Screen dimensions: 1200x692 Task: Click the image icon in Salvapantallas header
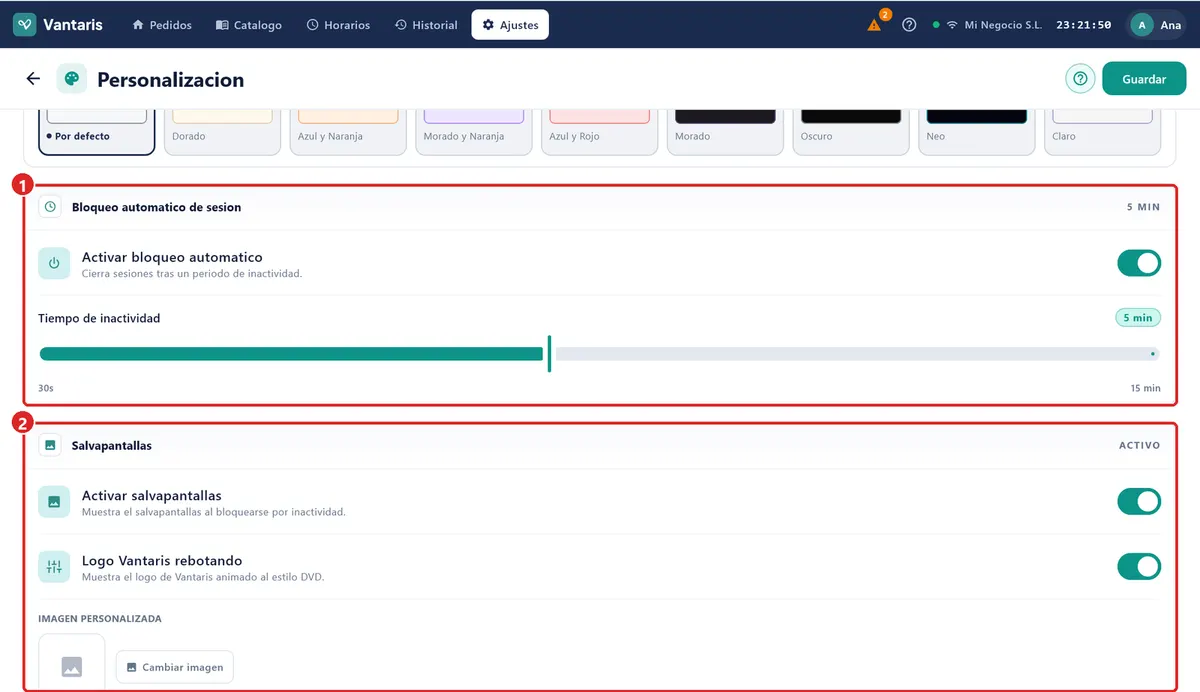point(50,445)
